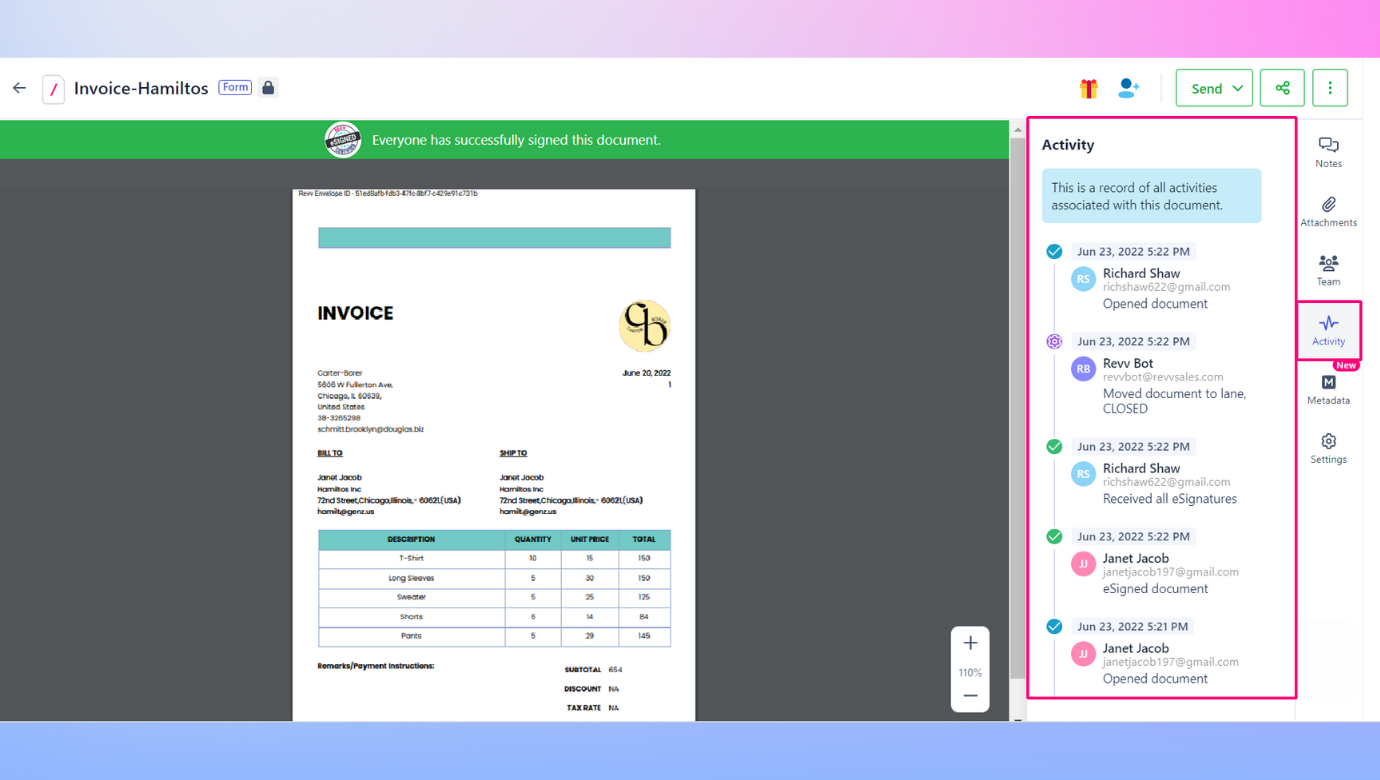Click the 110% zoom level control
1380x780 pixels.
point(970,670)
